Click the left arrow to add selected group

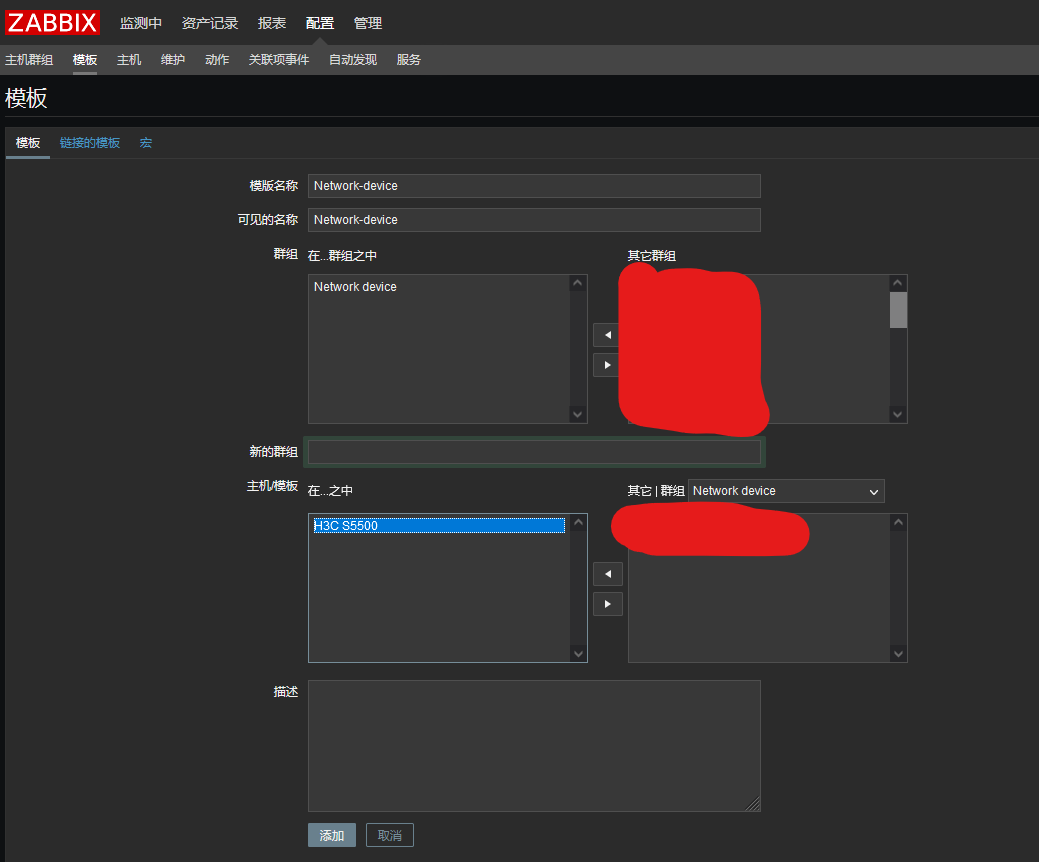coord(606,335)
